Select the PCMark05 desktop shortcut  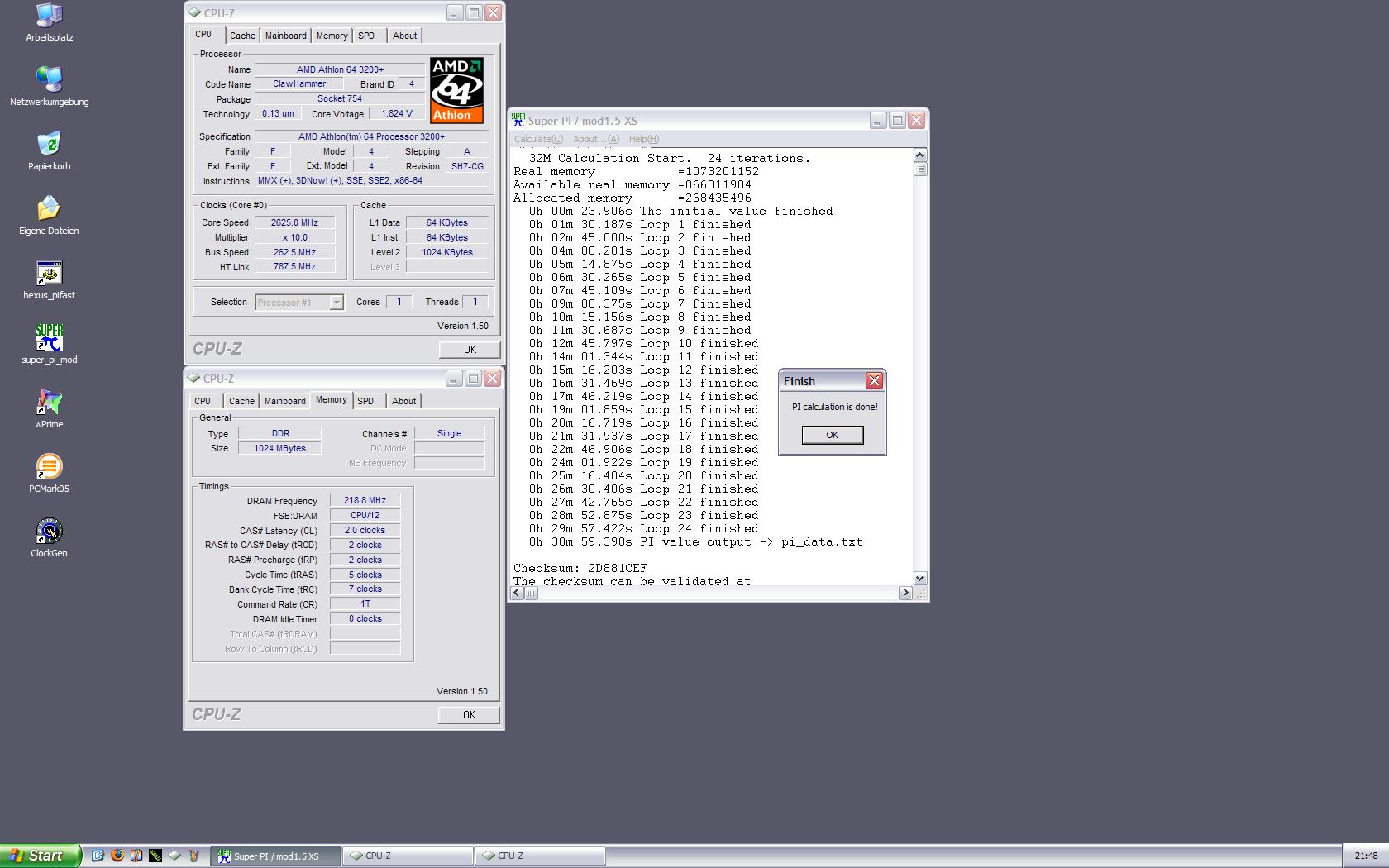pos(49,474)
